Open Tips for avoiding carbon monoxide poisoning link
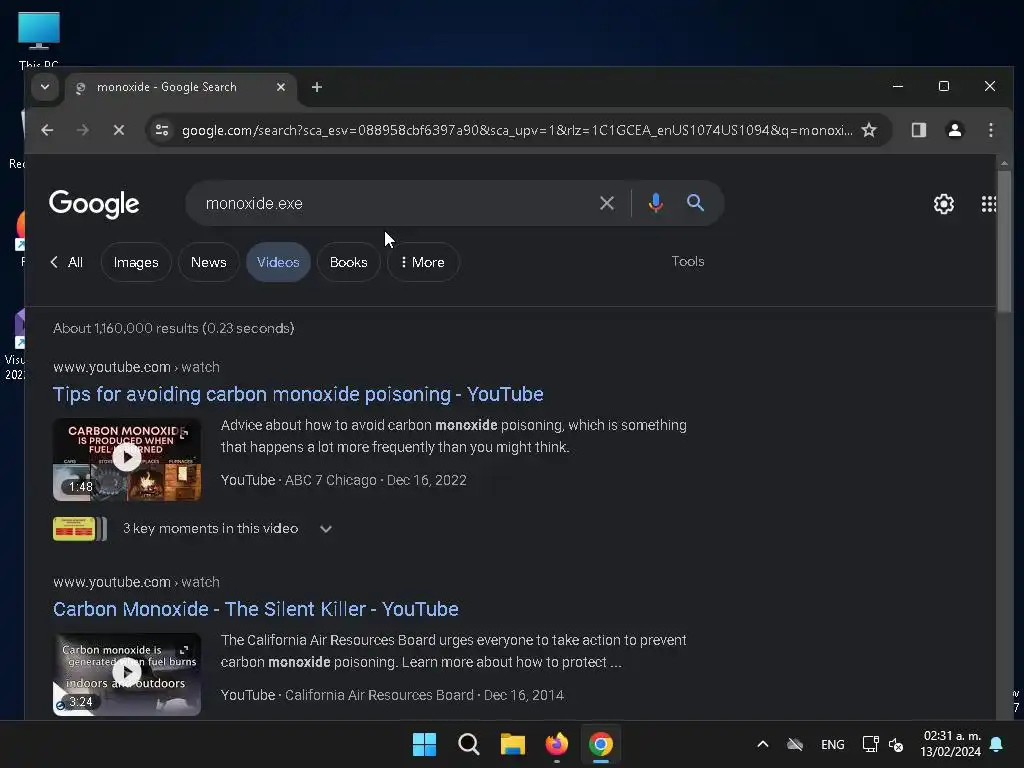 coord(298,394)
